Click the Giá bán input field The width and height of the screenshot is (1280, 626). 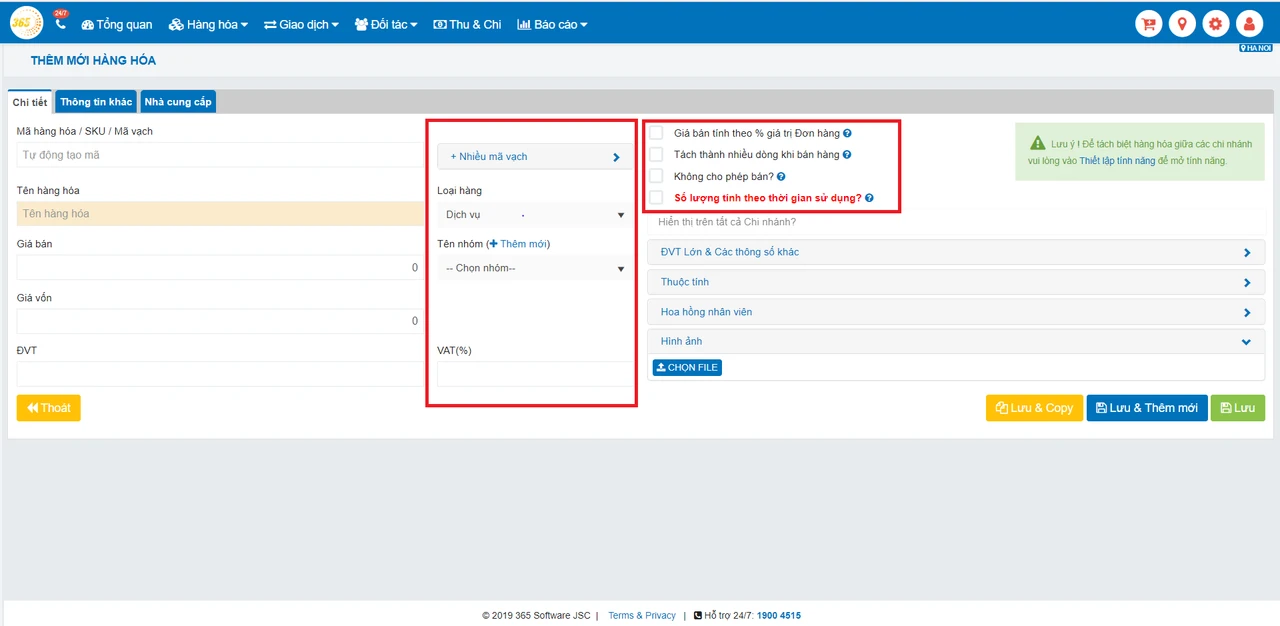(220, 268)
